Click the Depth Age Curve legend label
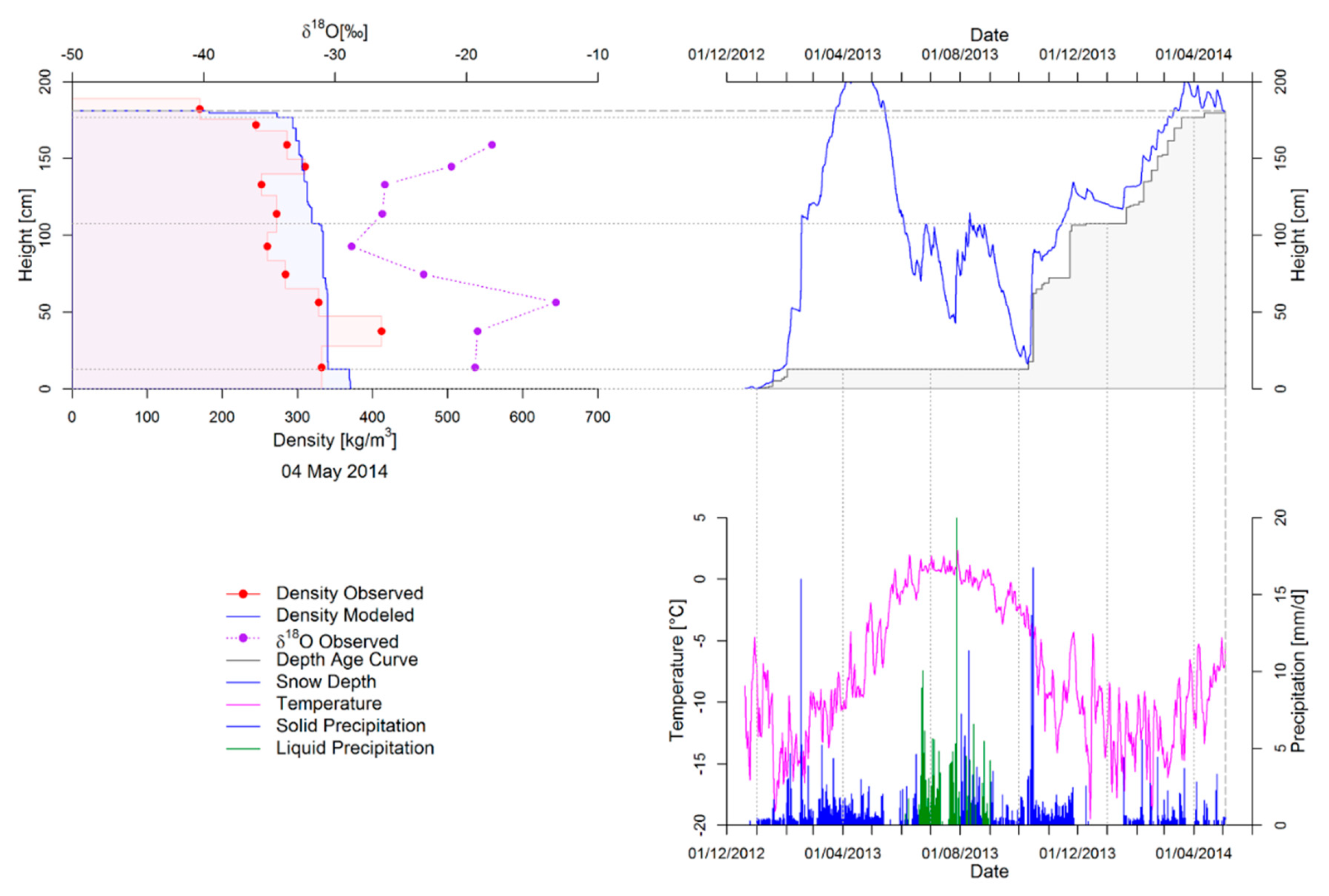 click(x=347, y=660)
